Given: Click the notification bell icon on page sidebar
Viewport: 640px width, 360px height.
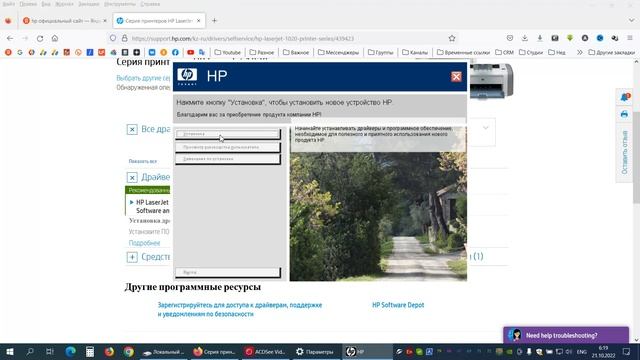Looking at the screenshot, I should coord(624,97).
